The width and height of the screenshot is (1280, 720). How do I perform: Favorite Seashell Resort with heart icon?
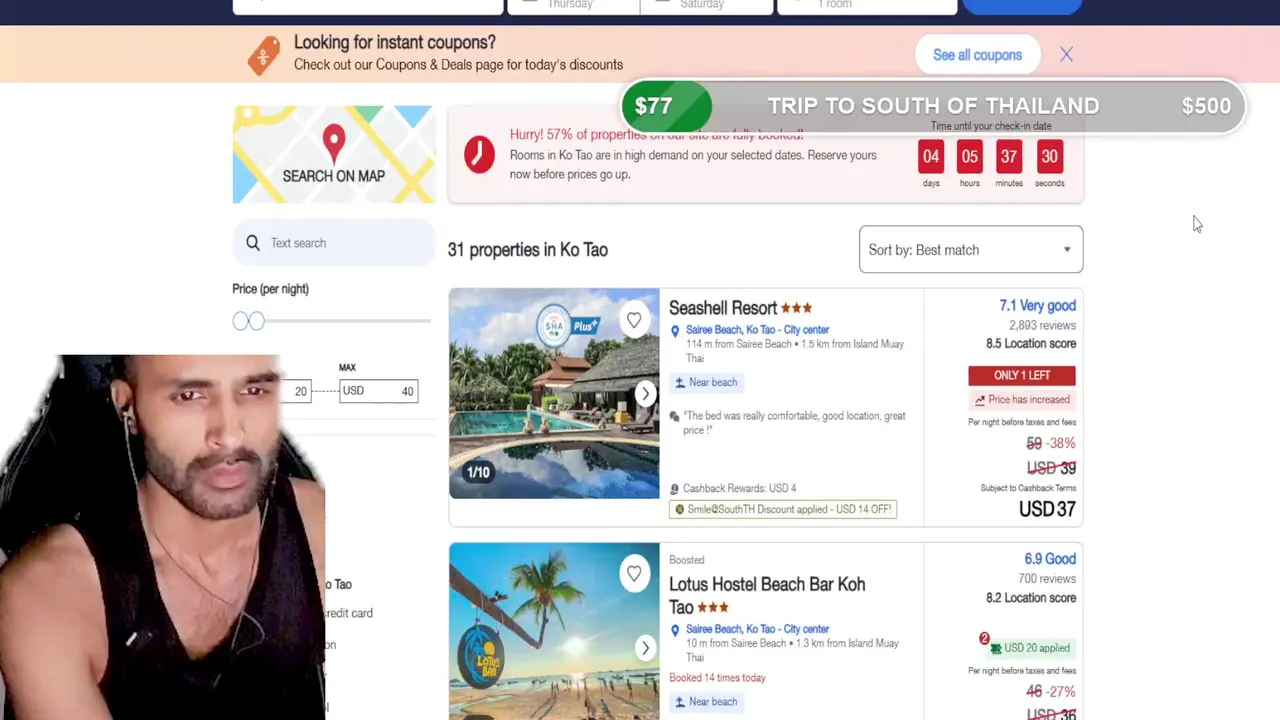point(634,320)
